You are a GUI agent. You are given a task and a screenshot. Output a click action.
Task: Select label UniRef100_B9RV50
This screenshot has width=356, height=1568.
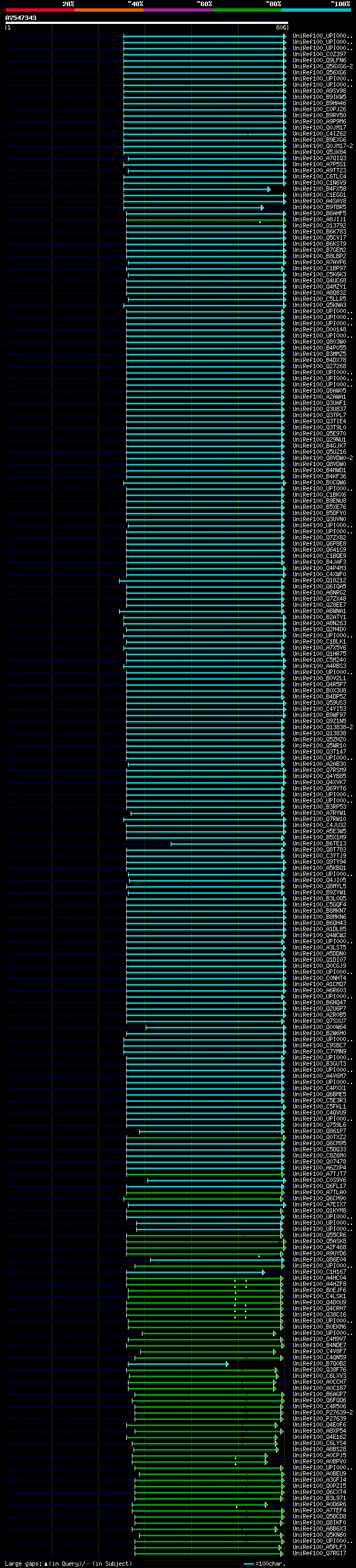point(319,116)
